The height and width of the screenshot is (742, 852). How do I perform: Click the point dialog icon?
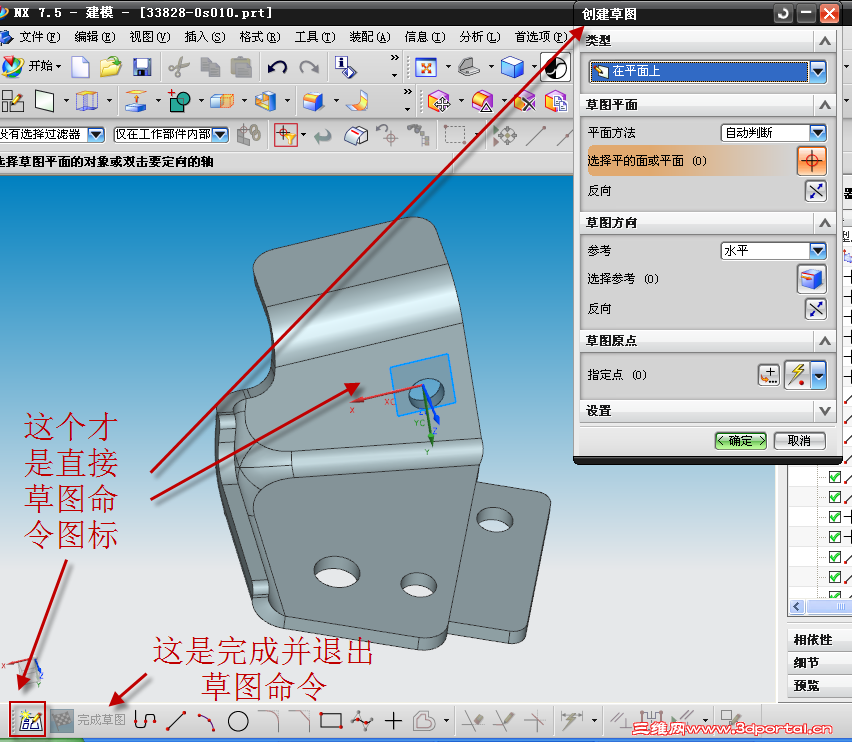[x=769, y=375]
